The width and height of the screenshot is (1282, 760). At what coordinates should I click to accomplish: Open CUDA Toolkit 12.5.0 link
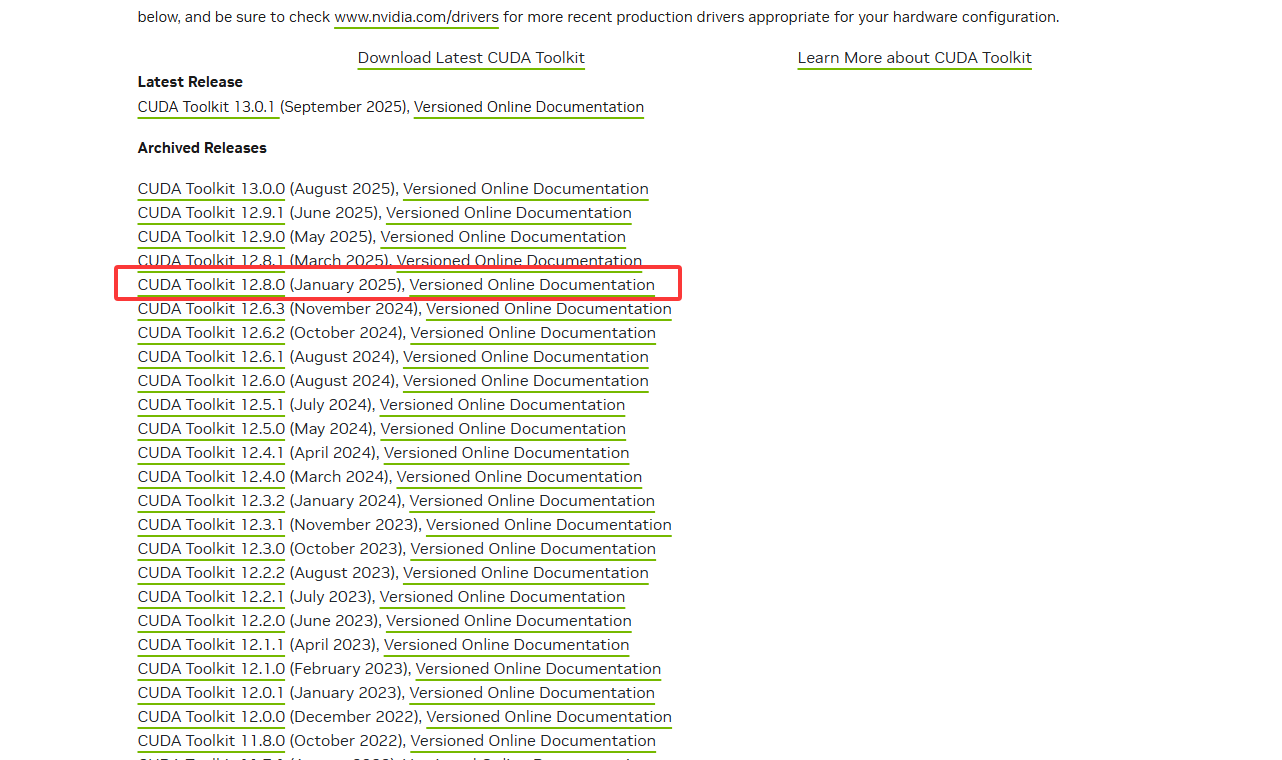coord(211,429)
